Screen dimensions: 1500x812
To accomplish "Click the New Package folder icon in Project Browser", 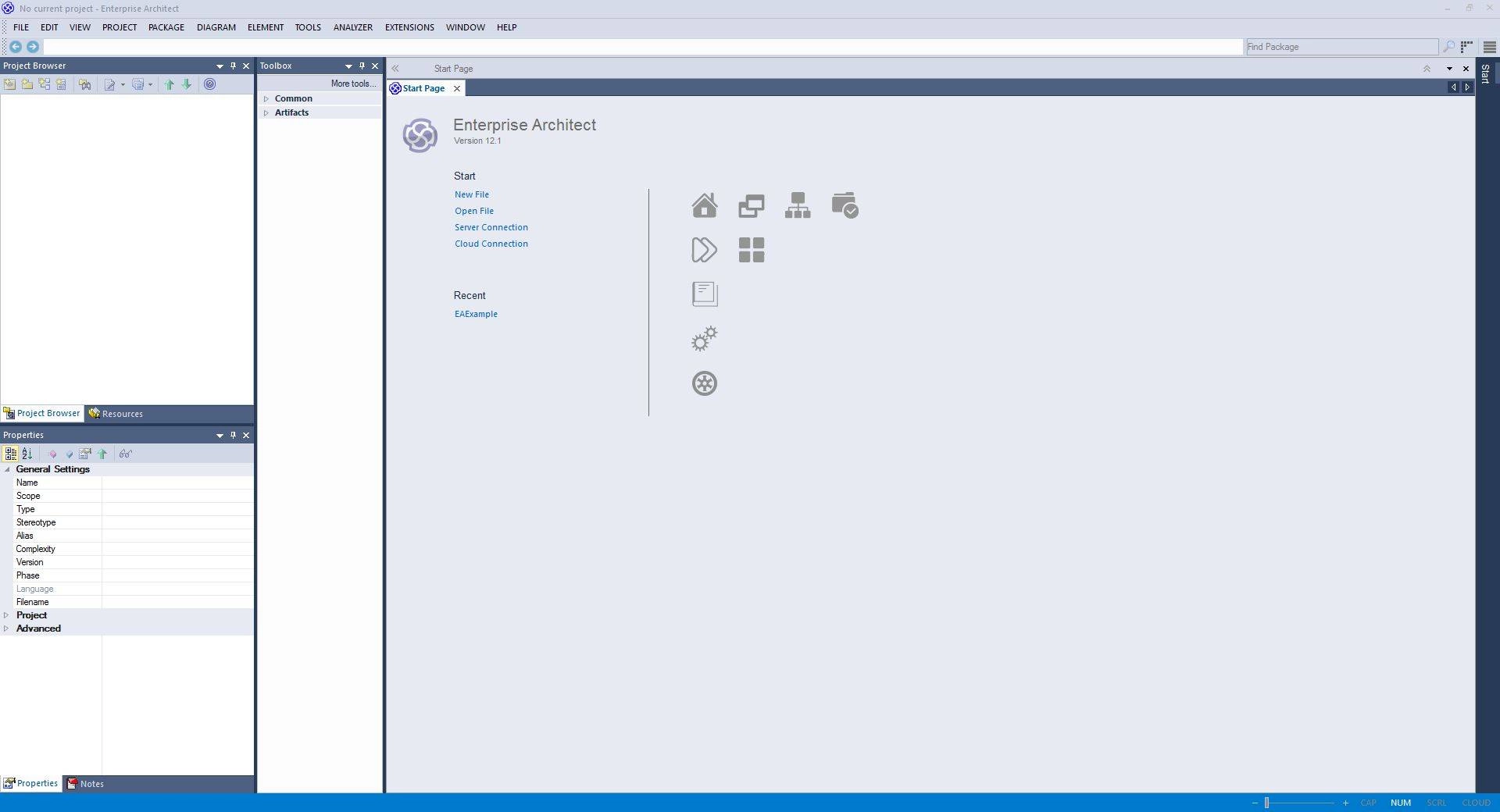I will [27, 84].
